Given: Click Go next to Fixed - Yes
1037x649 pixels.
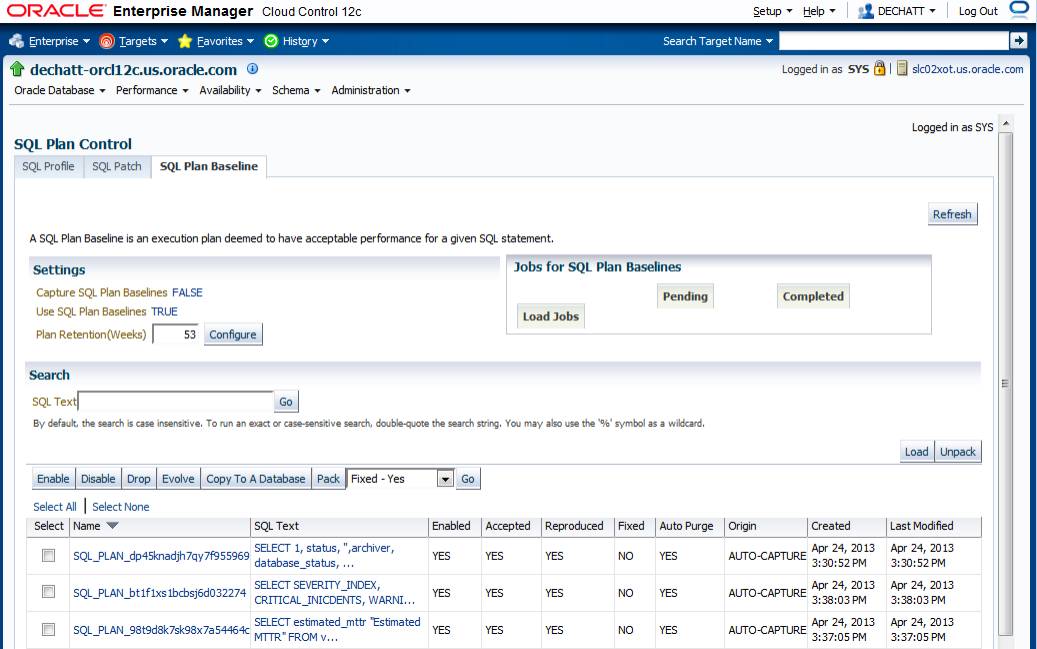Looking at the screenshot, I should coord(468,478).
